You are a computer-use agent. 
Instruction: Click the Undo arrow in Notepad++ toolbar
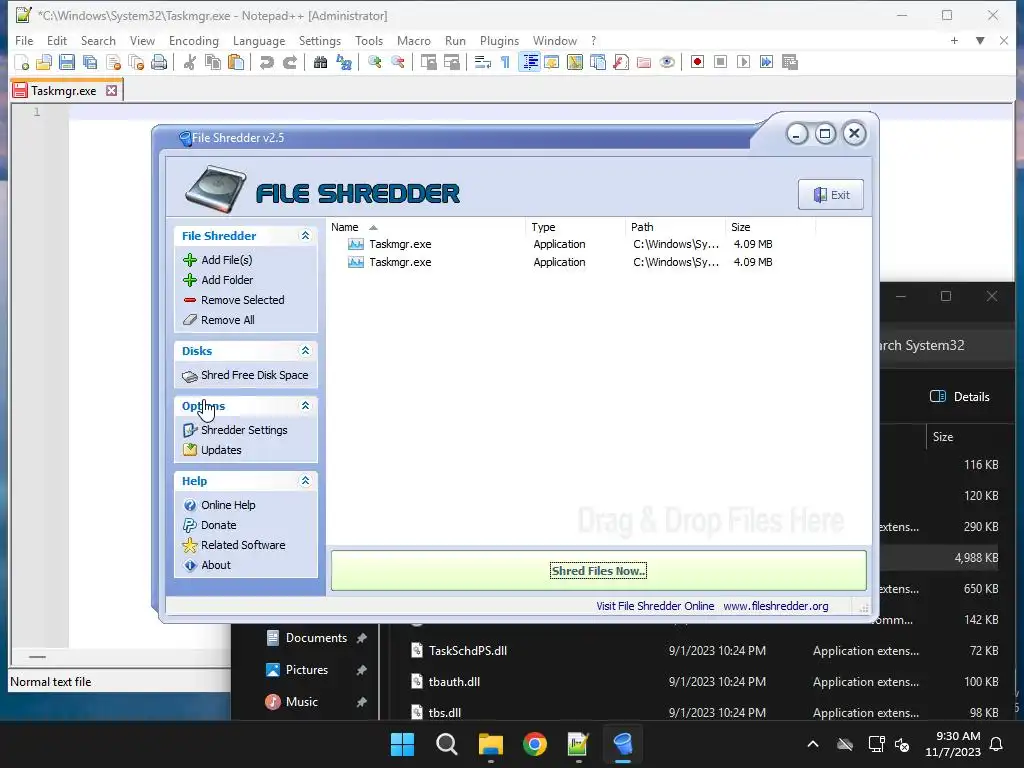266,62
